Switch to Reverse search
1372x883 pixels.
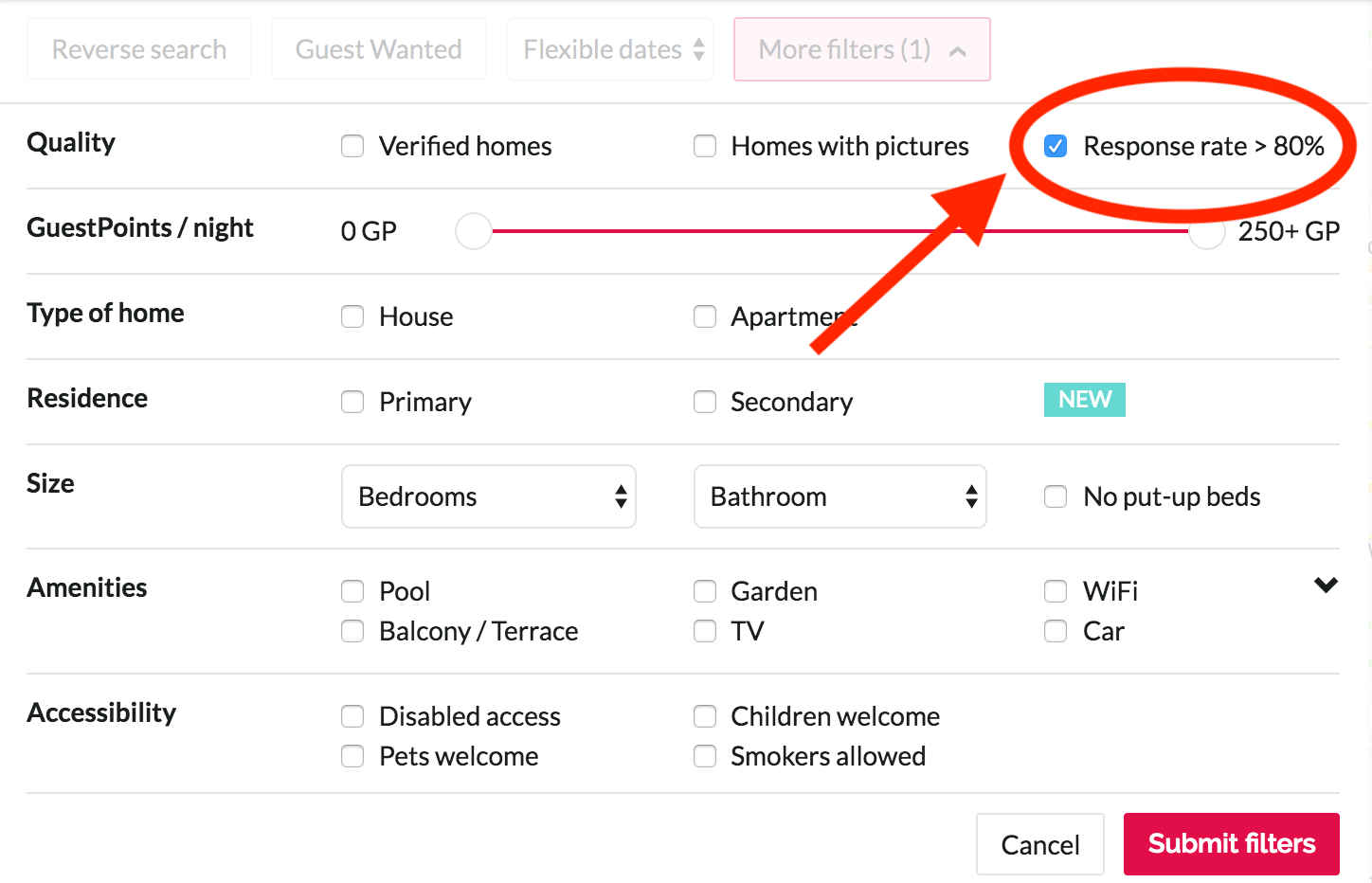click(x=139, y=49)
